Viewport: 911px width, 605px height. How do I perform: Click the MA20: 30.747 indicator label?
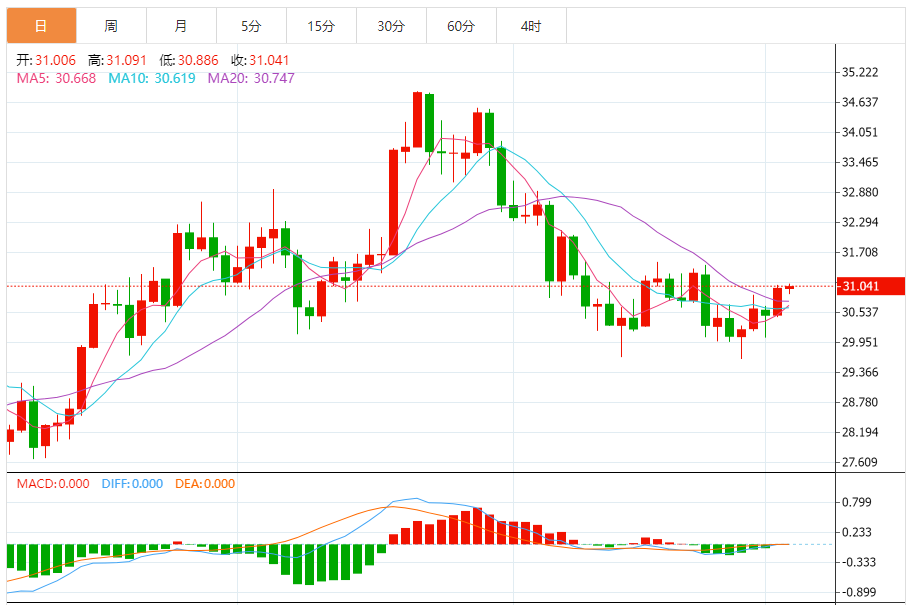pos(251,78)
